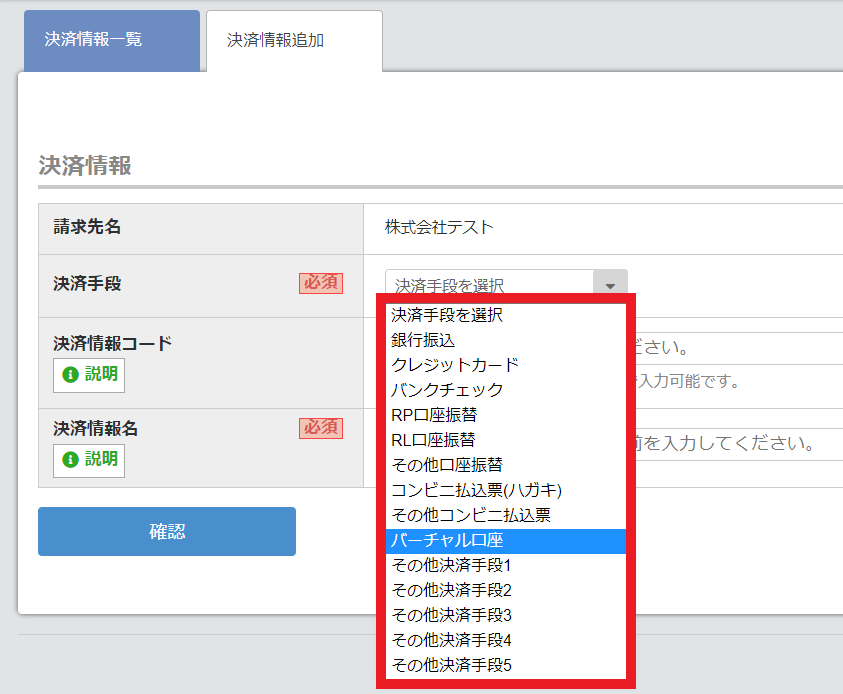
Task: Choose クレジットカード payment option
Action: click(455, 365)
